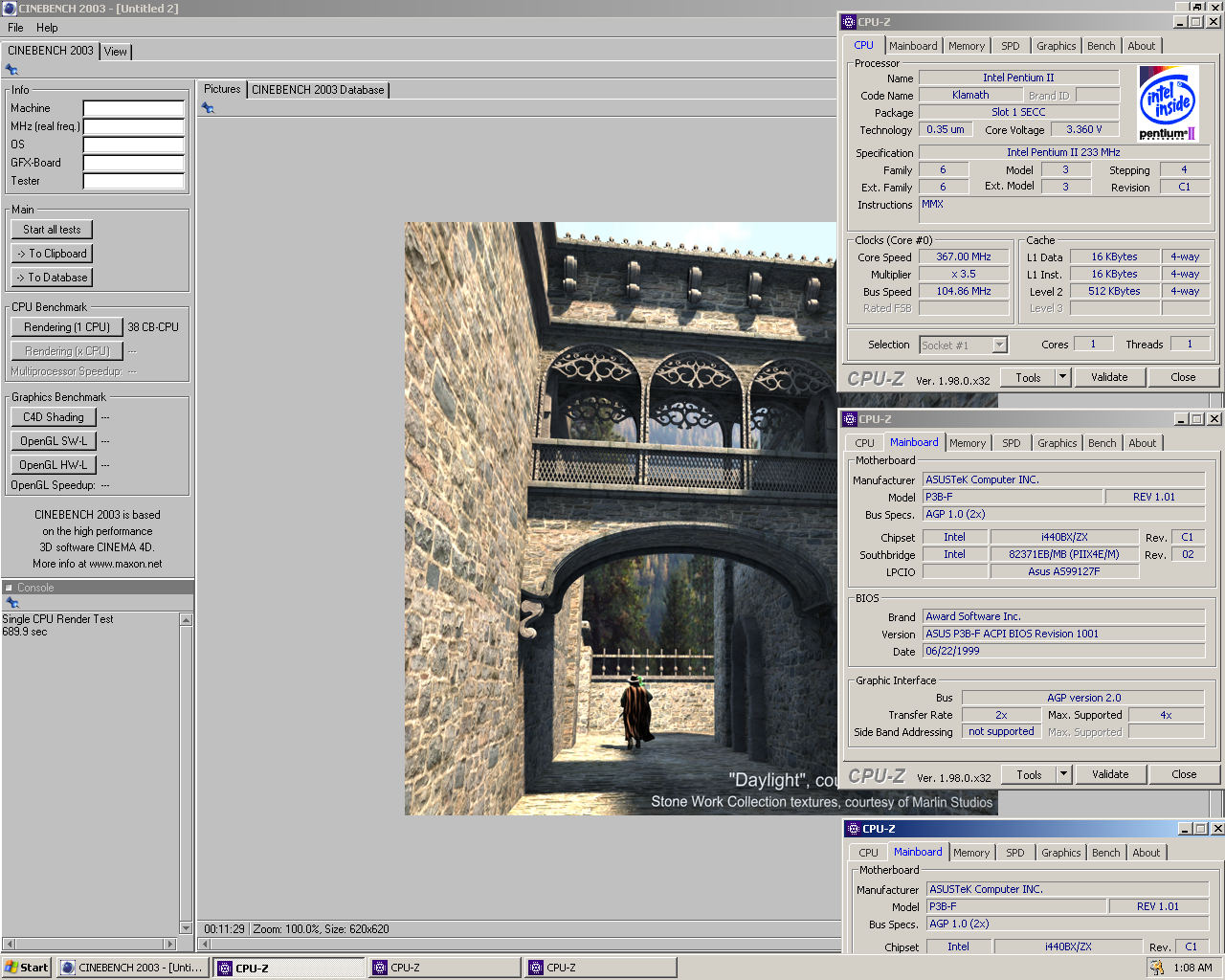
Task: Click the bottom CPU-Z window title icon
Action: 854,829
